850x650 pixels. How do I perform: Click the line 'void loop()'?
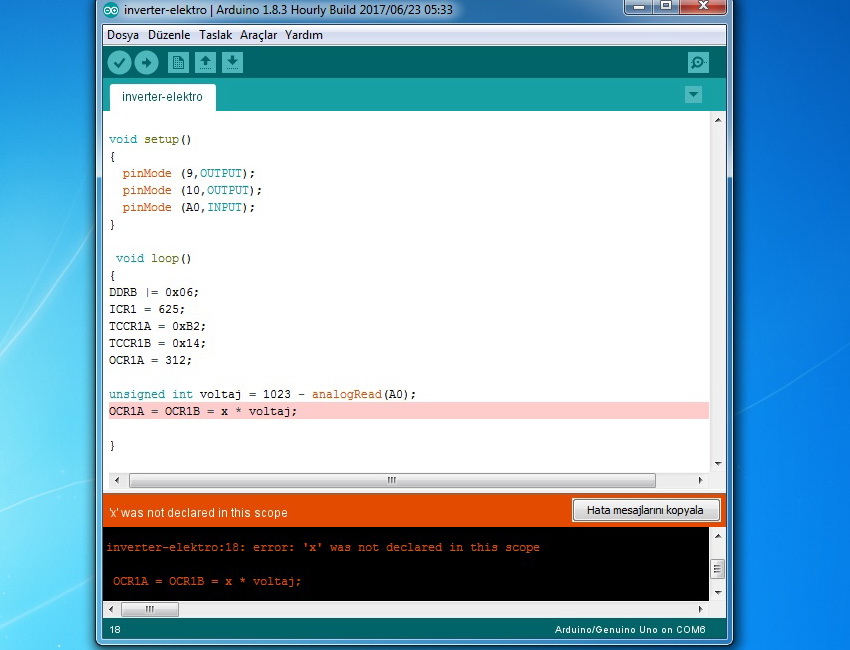coord(153,259)
